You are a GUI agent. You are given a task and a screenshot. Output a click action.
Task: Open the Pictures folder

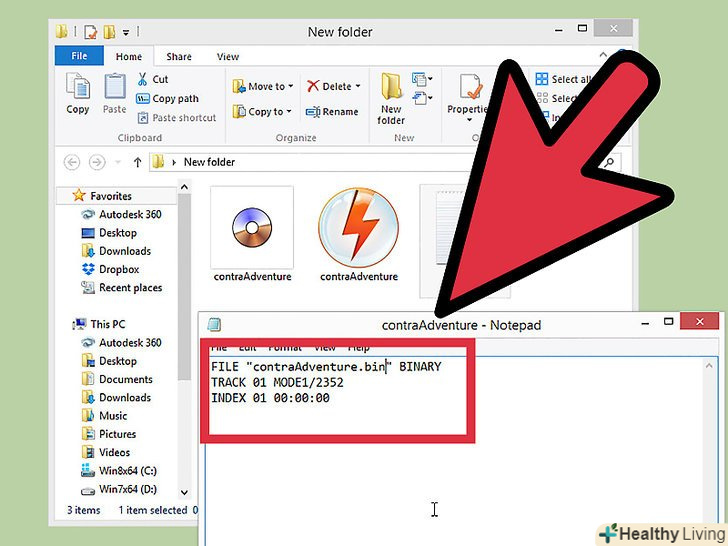[x=109, y=434]
